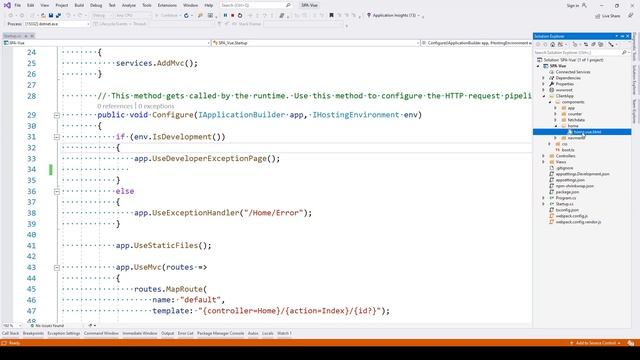
Task: Click the Pause (Break All) debug icon
Action: point(225,16)
